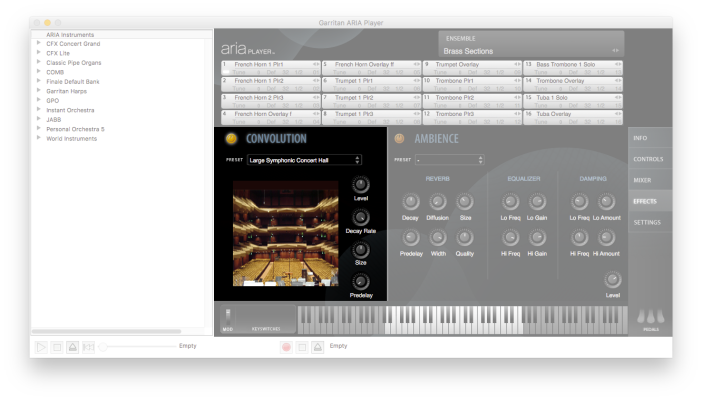The image size is (702, 400).
Task: Select JABB in the instrument list
Action: click(x=54, y=120)
